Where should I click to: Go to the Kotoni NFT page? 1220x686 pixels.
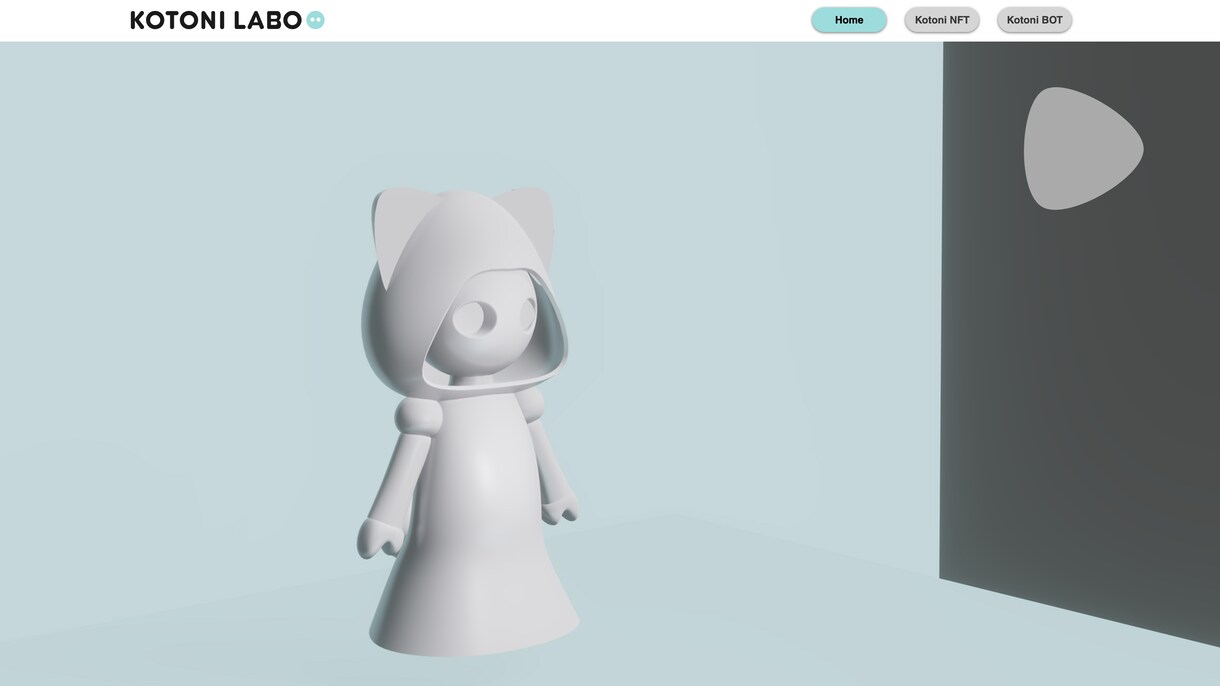[942, 20]
